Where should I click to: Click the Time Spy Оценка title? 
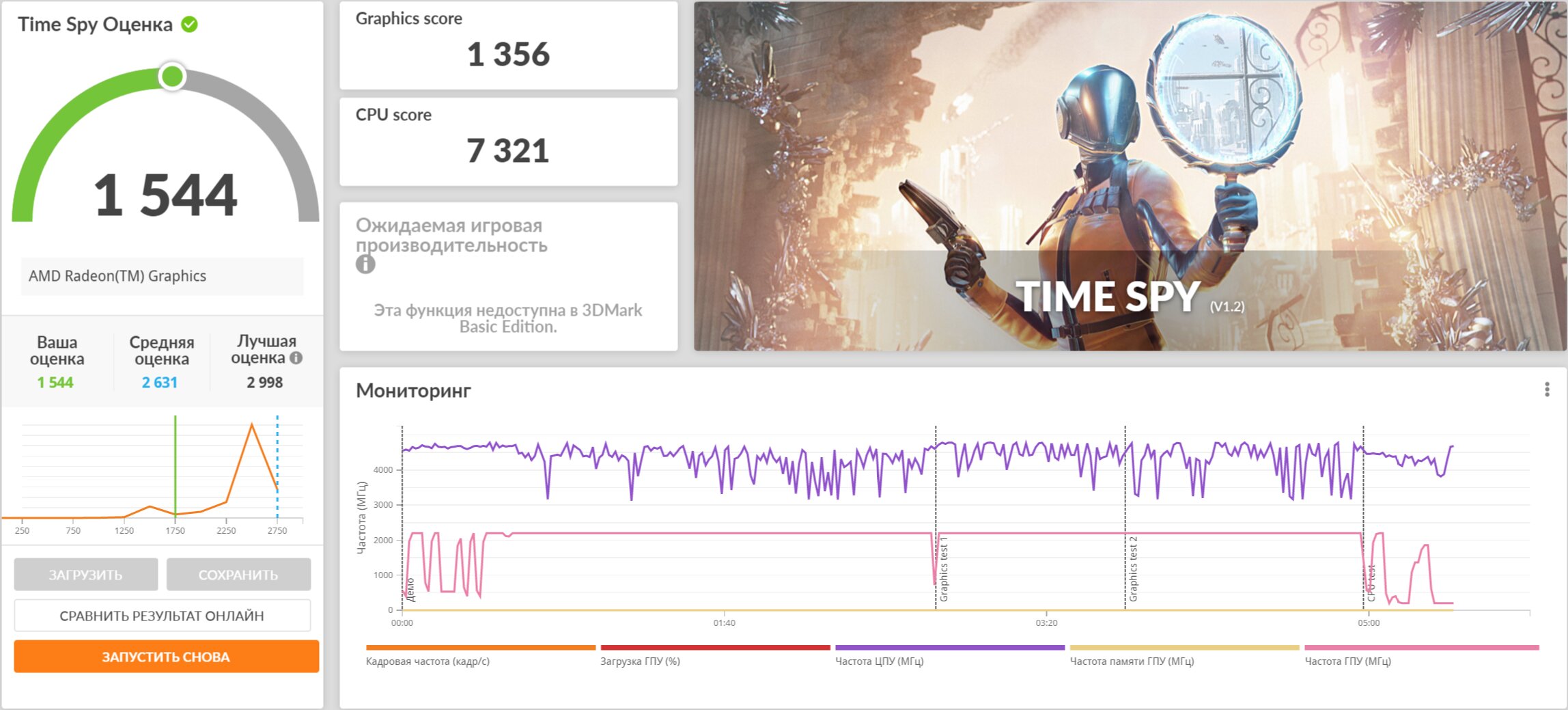pyautogui.click(x=95, y=25)
